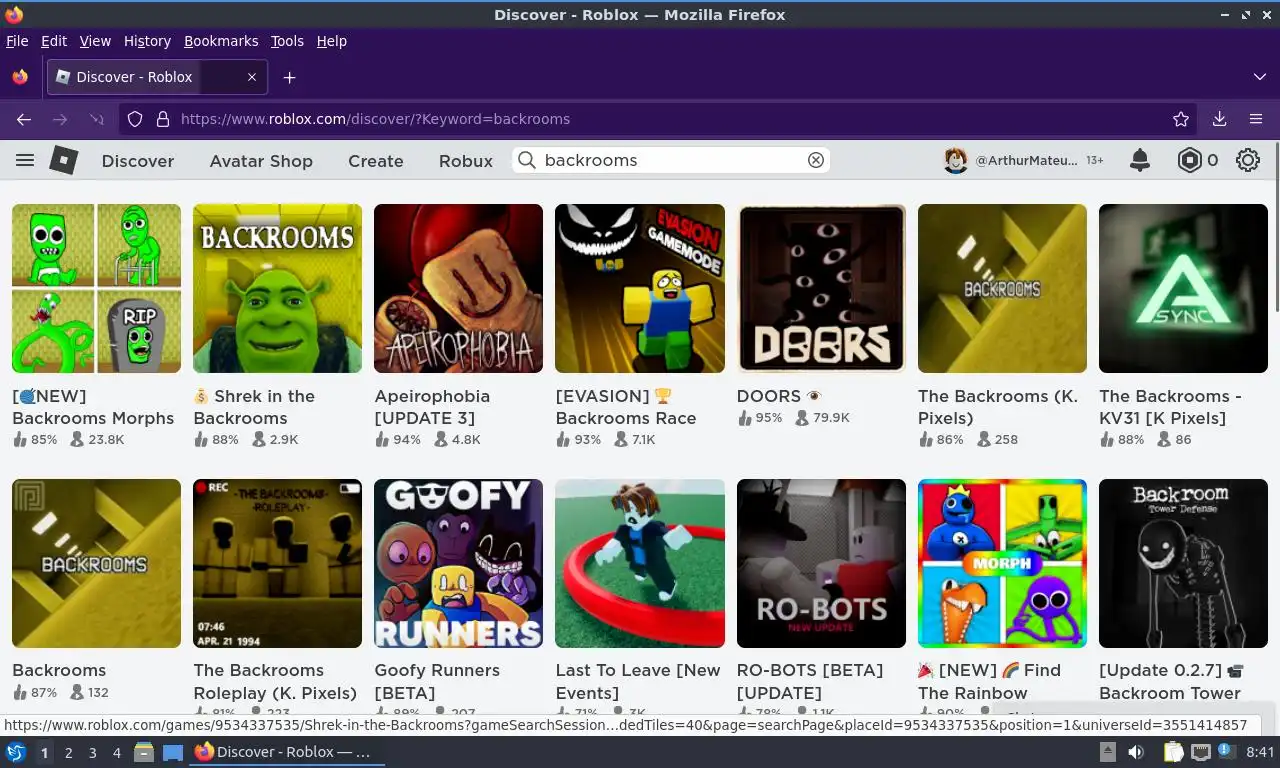Open the clipboard tray icon
This screenshot has width=1280, height=768.
pyautogui.click(x=1174, y=752)
